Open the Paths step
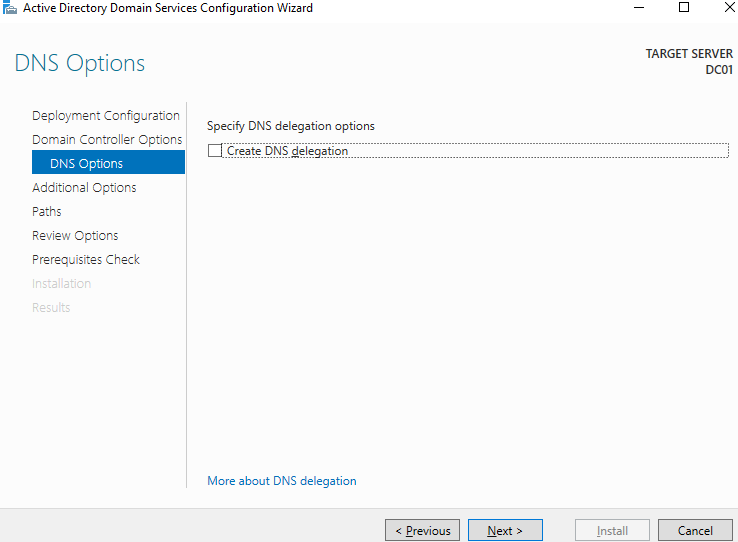The height and width of the screenshot is (542, 738). [47, 212]
